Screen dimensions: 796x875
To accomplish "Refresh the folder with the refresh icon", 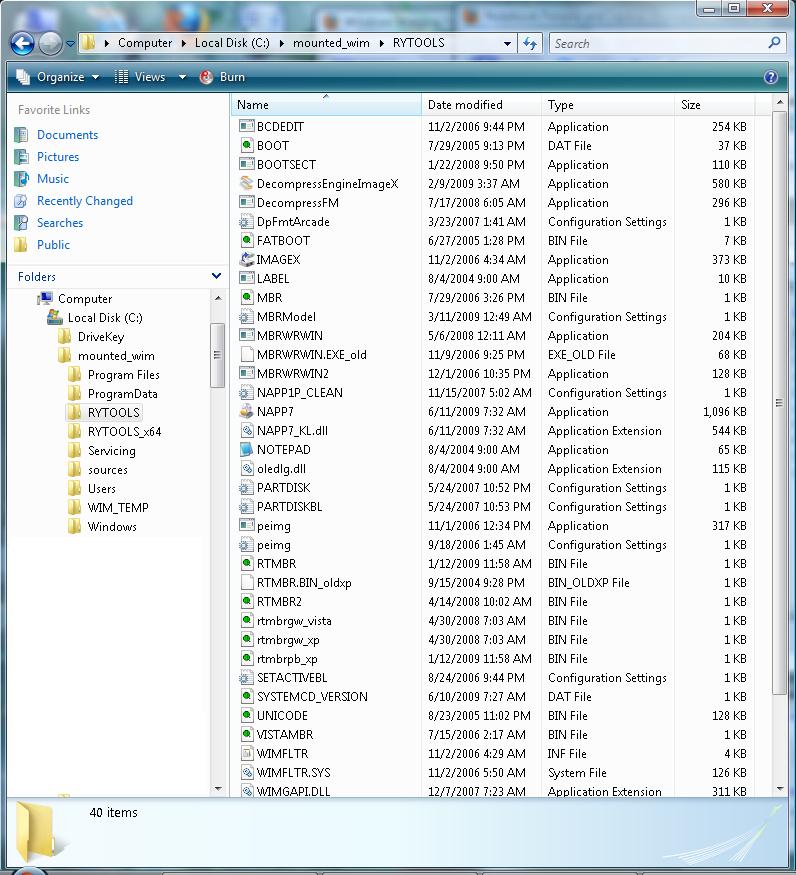I will point(530,43).
